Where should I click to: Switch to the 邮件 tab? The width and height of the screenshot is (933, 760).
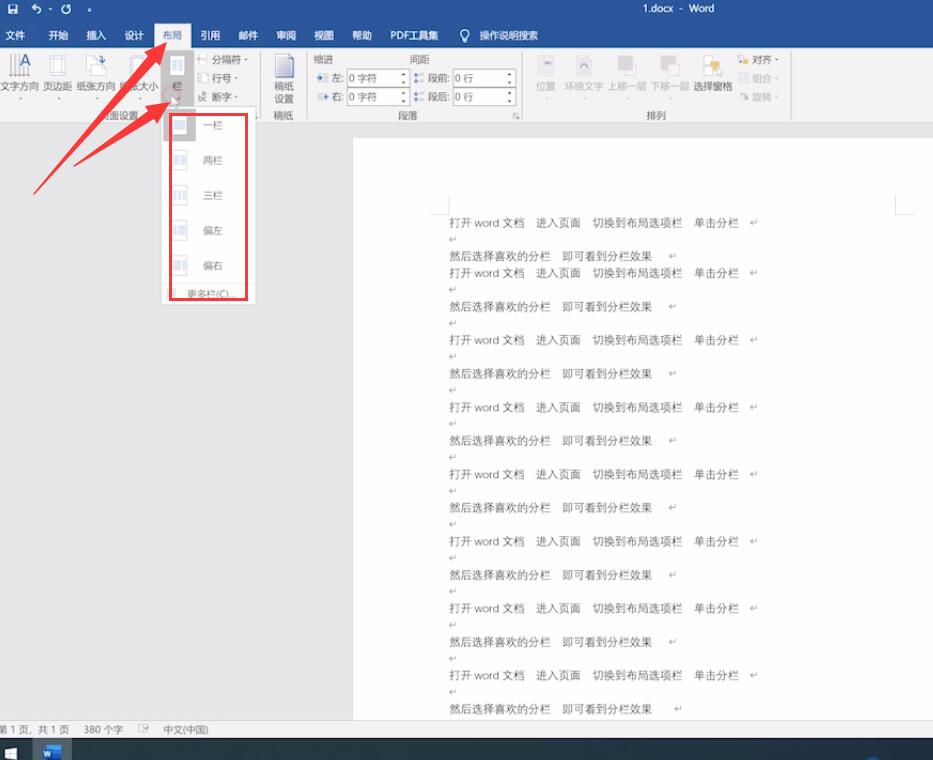(248, 36)
